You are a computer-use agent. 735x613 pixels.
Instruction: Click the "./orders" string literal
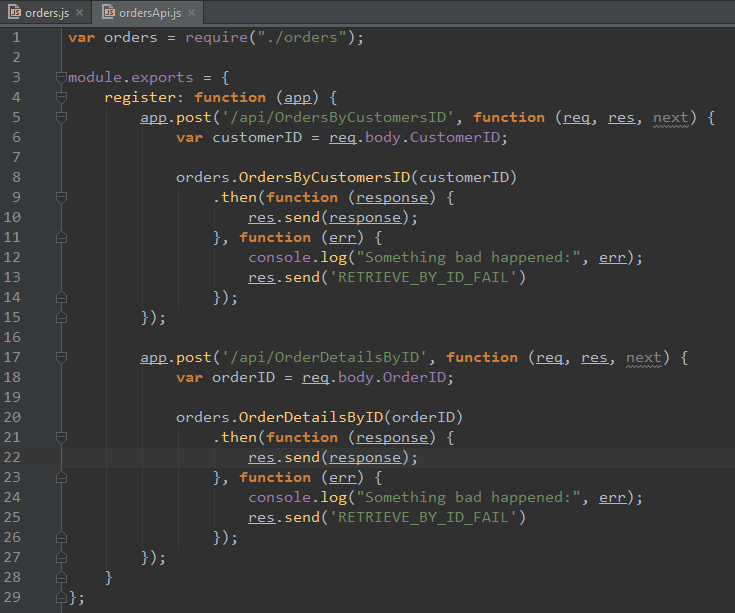tap(302, 37)
